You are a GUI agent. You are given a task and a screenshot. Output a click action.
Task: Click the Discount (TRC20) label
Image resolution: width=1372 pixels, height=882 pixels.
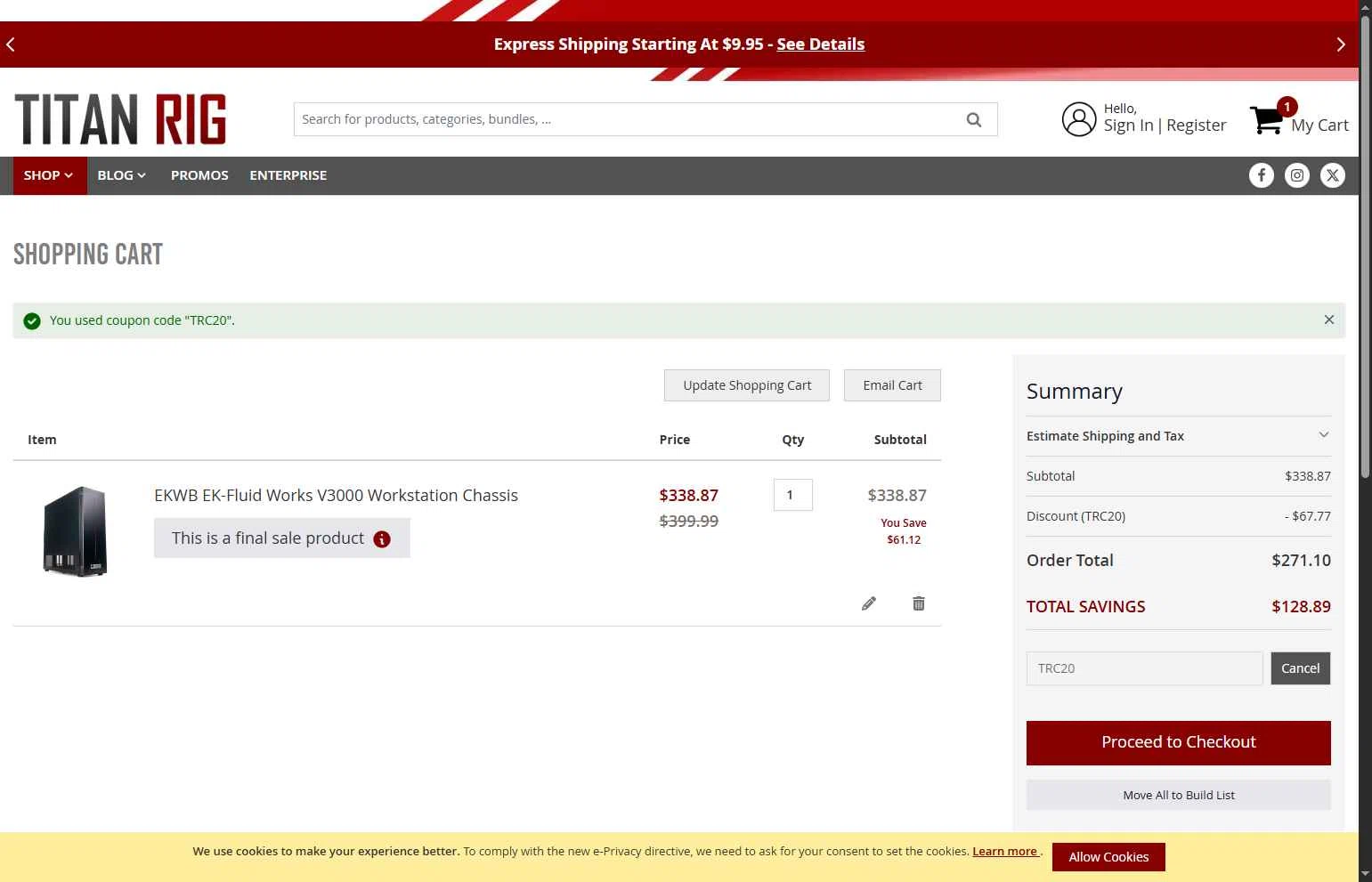pyautogui.click(x=1076, y=516)
